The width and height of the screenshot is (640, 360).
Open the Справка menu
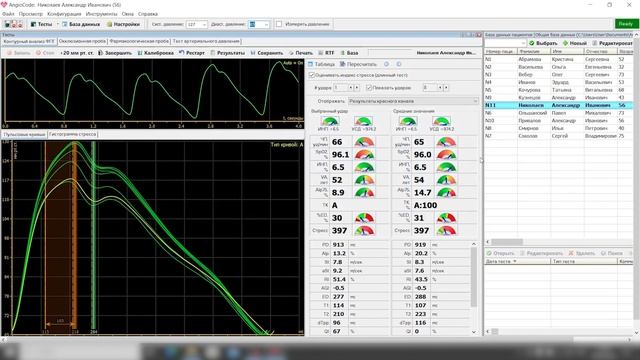tap(148, 14)
